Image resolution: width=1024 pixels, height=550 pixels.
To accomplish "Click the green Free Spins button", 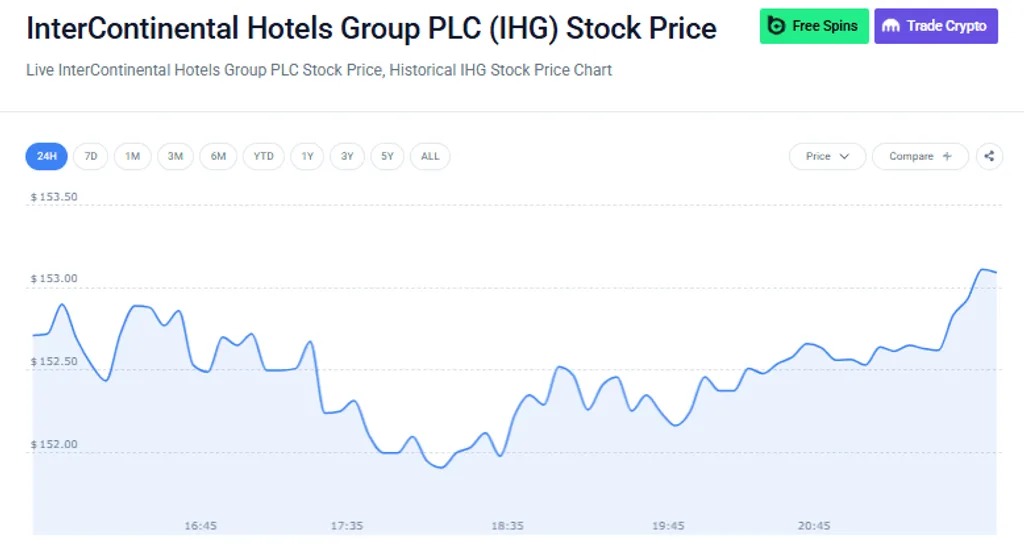I will coord(814,26).
